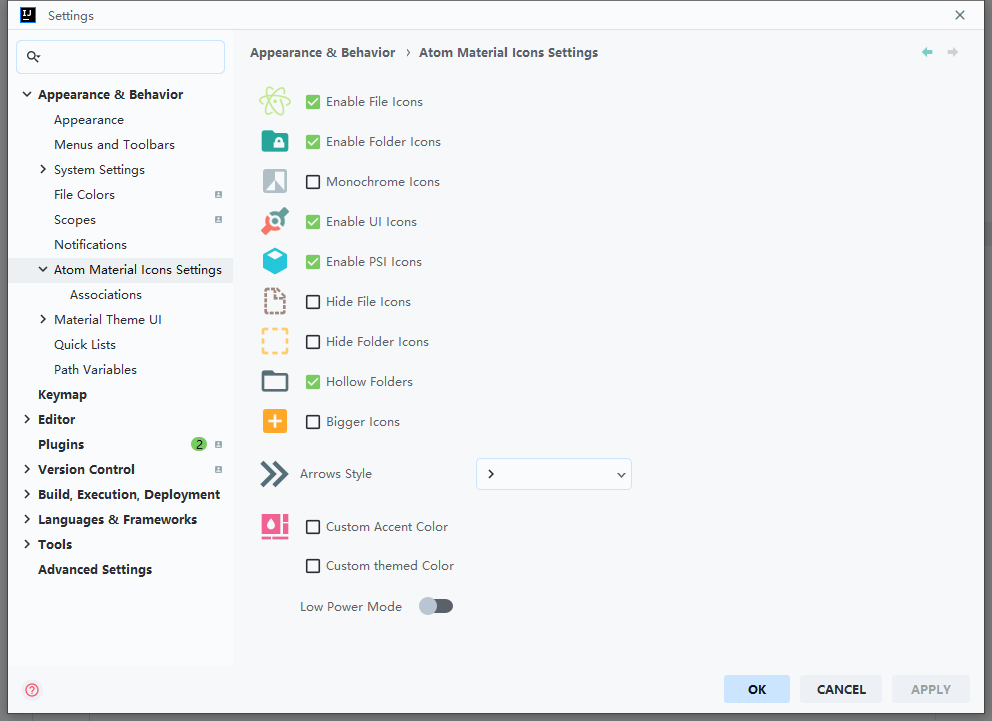Click the Arrows Style label
This screenshot has height=721, width=992.
coord(335,474)
